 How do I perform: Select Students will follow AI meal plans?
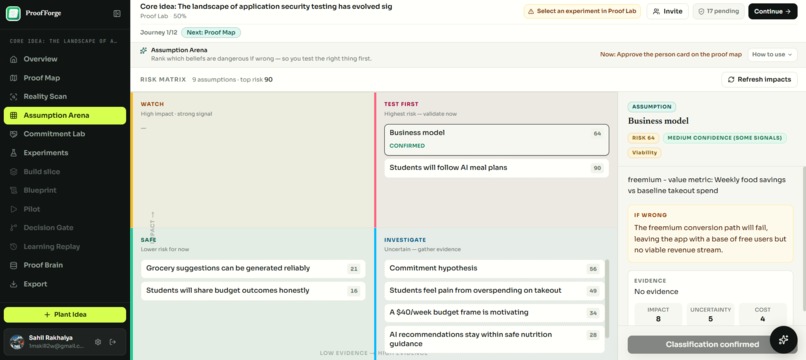[496, 168]
